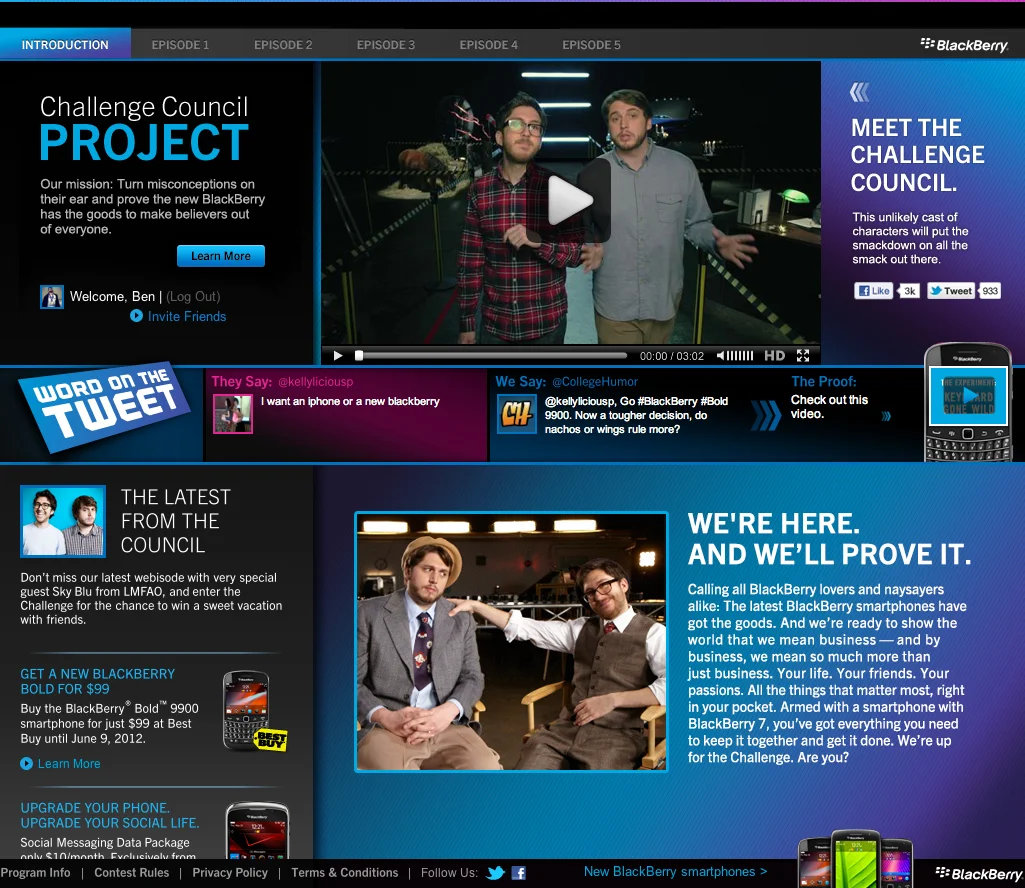Click the Invite Friends arrow icon

click(136, 316)
